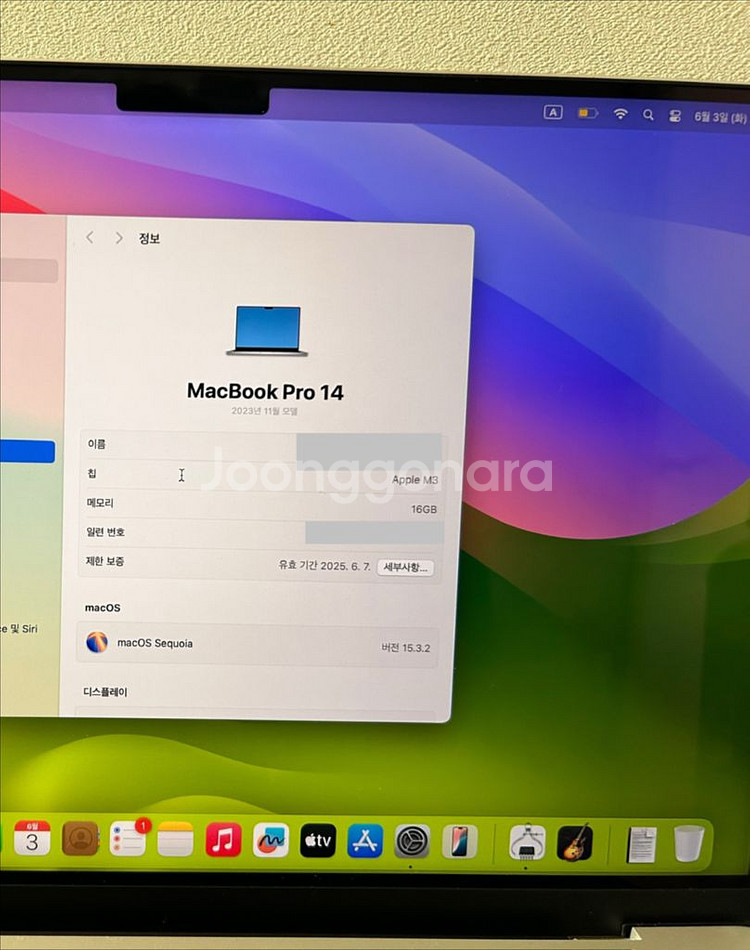Open the Notes app in the Dock
The width and height of the screenshot is (750, 950).
click(176, 840)
